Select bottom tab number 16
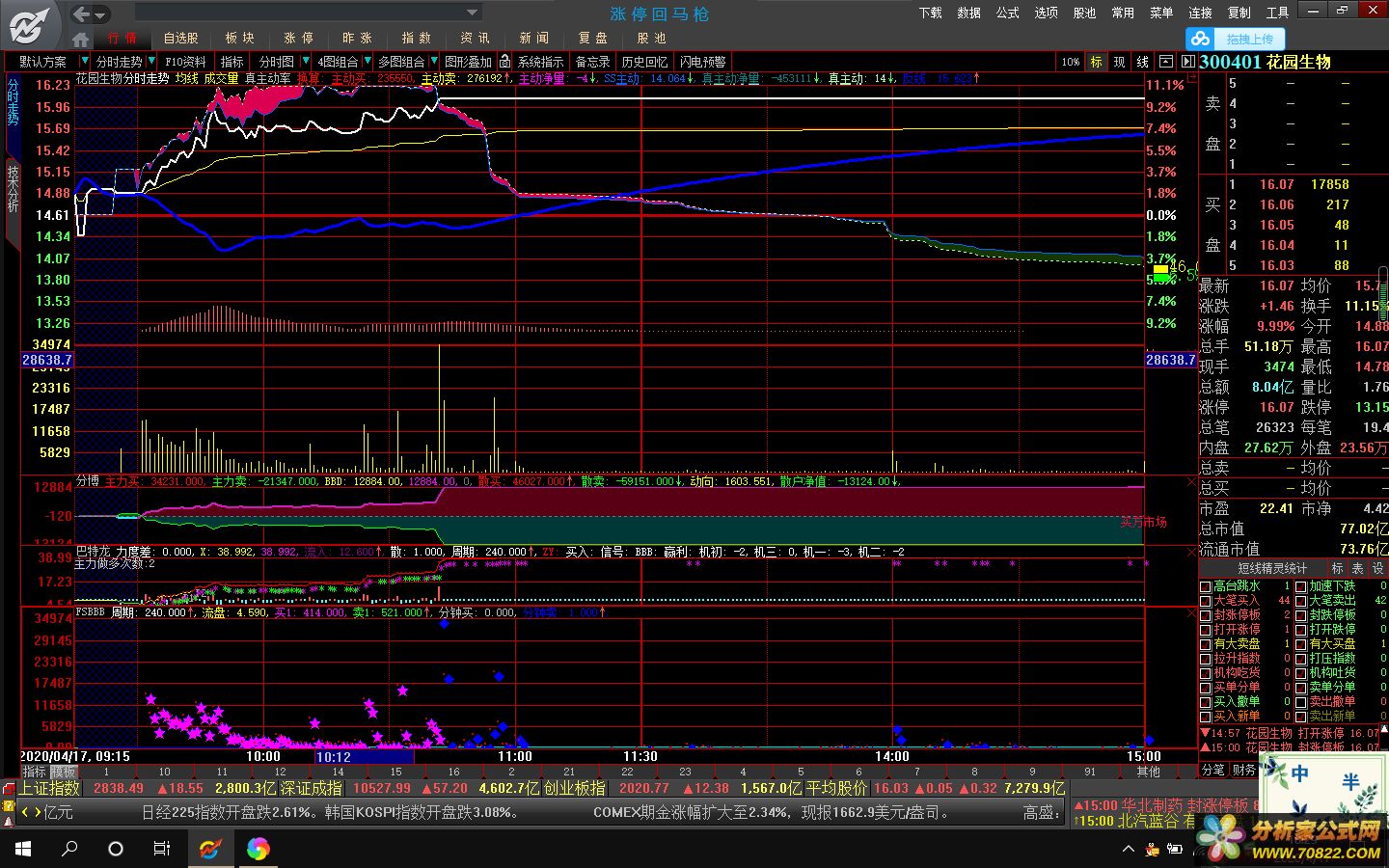1389x868 pixels. pos(453,772)
